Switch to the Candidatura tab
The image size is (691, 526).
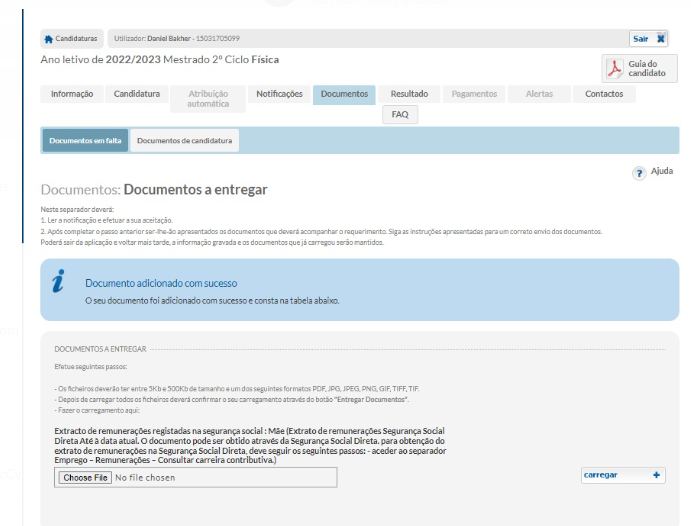coord(137,94)
